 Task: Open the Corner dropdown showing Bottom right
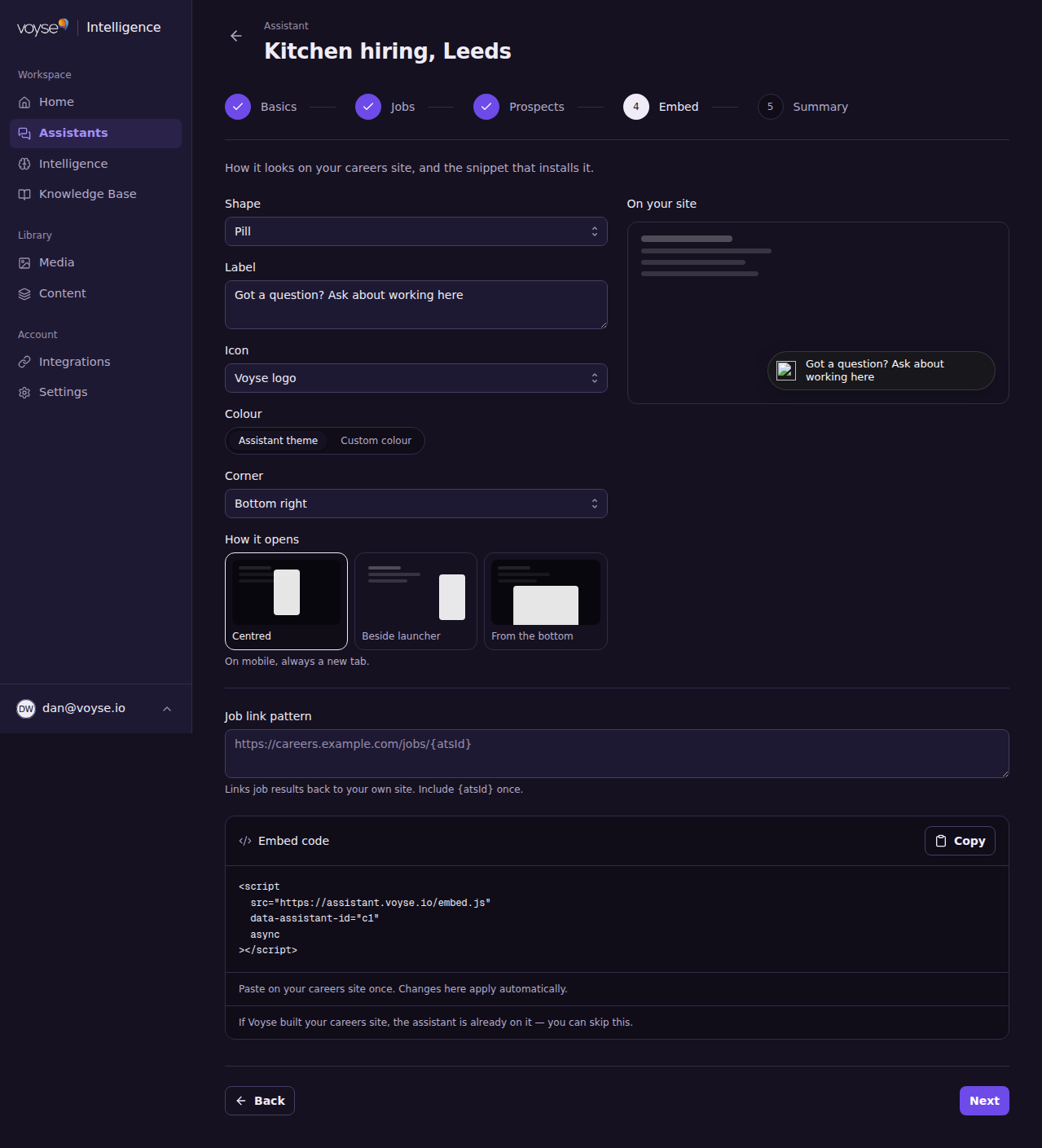pyautogui.click(x=416, y=504)
